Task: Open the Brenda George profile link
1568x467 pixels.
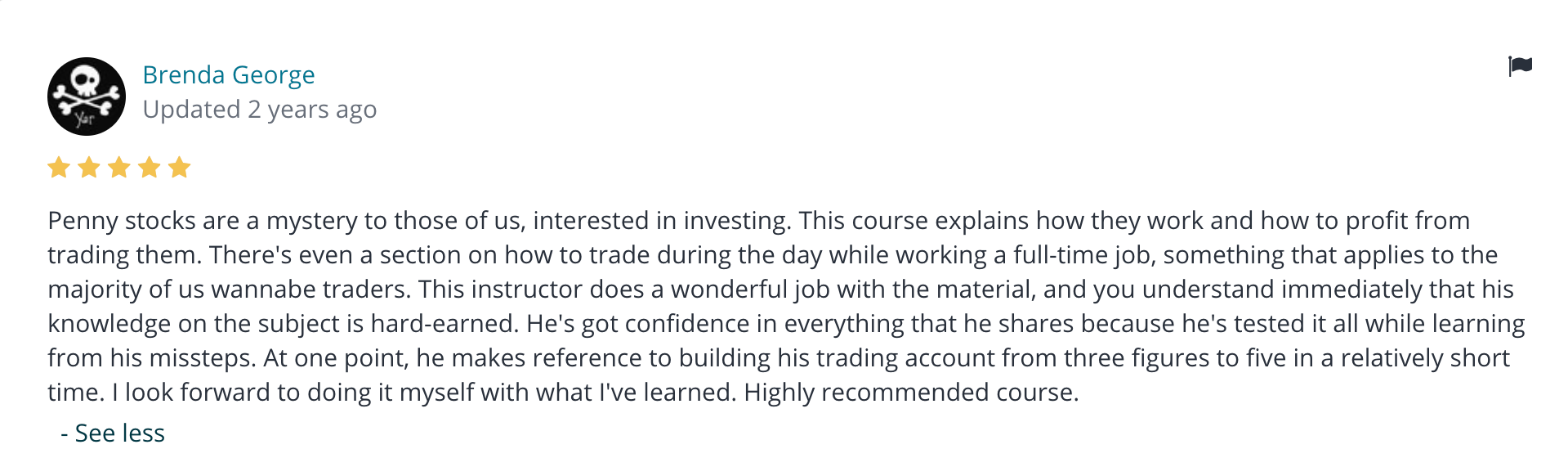Action: [x=229, y=75]
